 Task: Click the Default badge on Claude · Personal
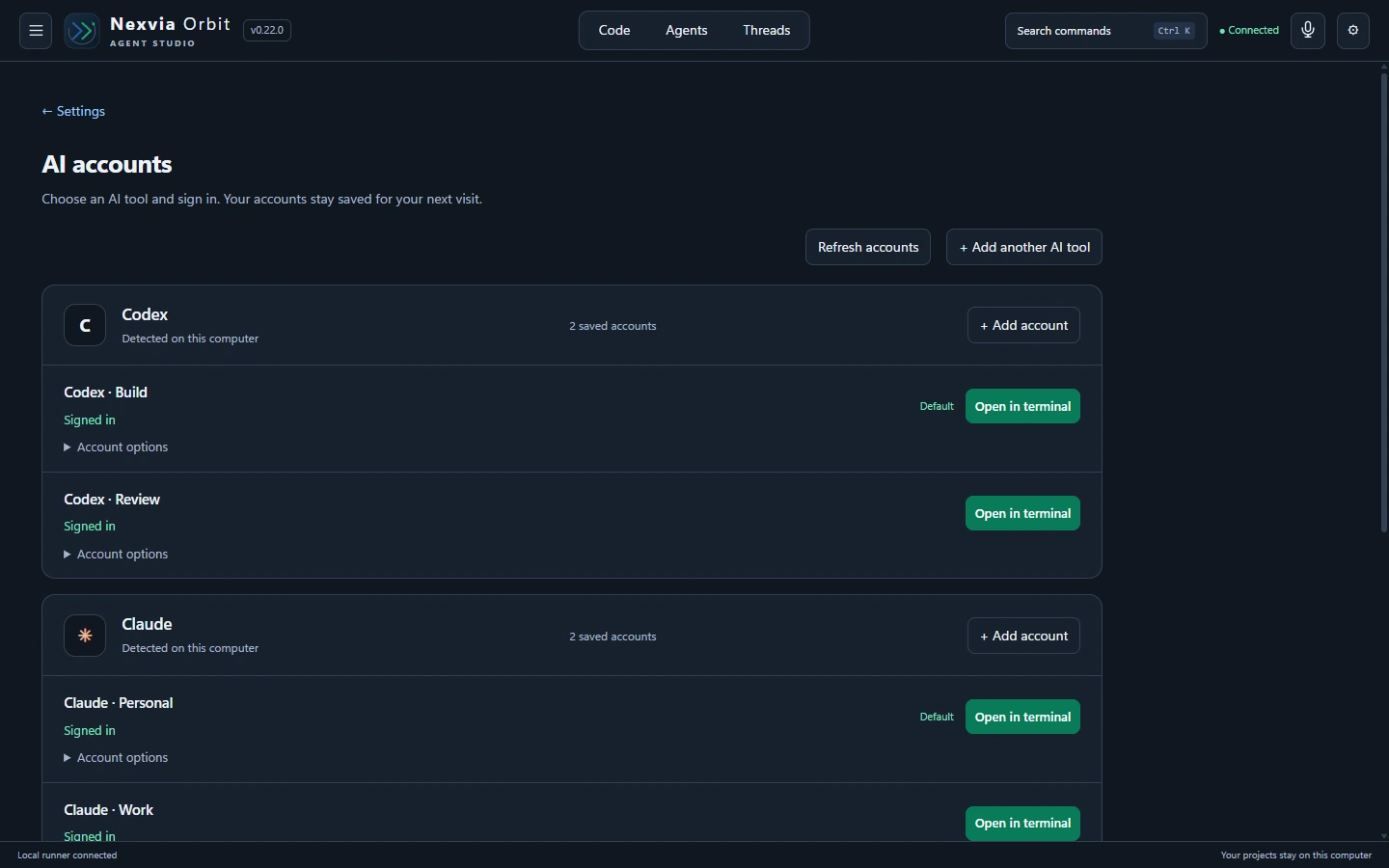tap(937, 717)
